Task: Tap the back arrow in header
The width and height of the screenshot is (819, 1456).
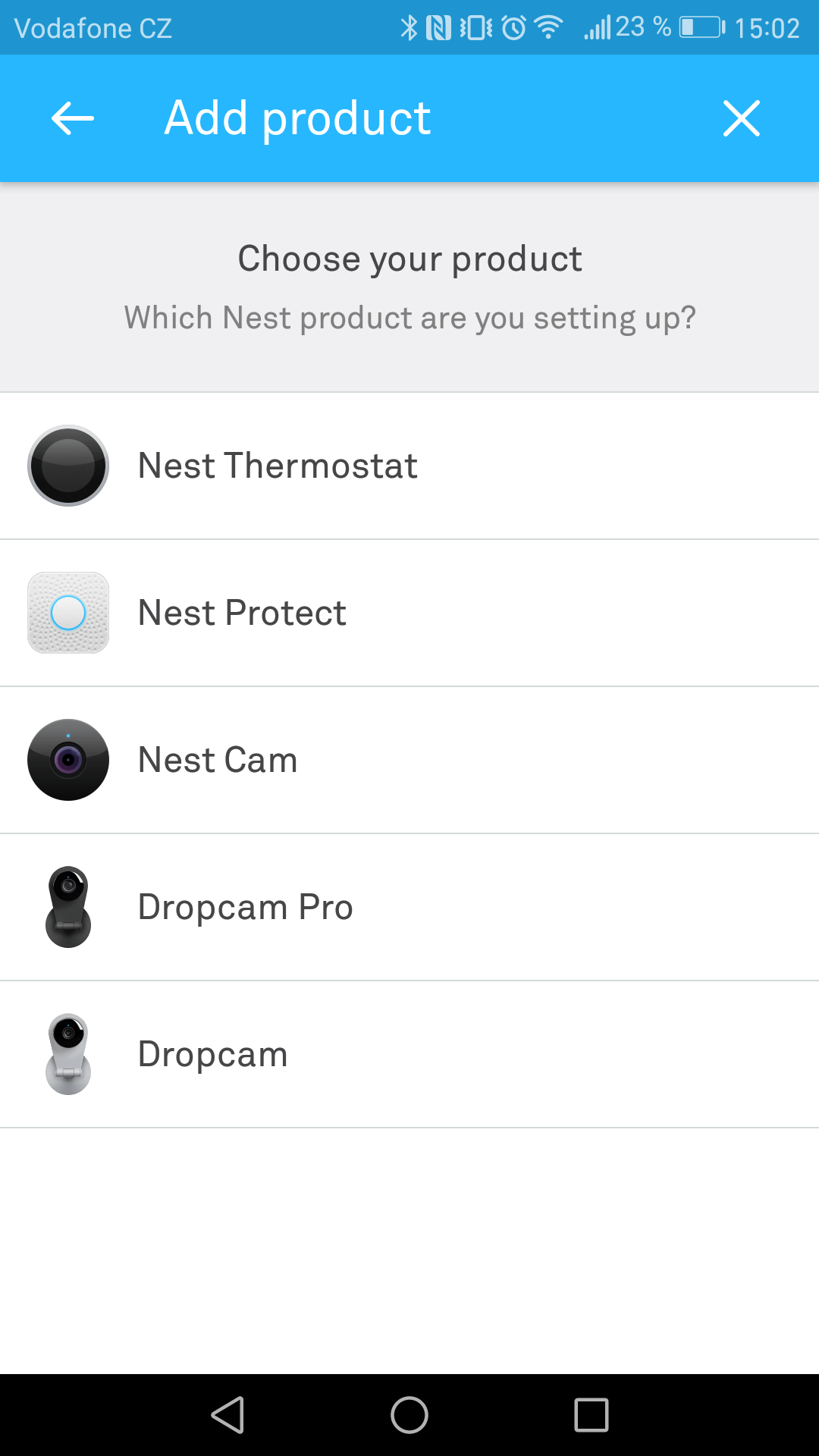Action: 73,118
